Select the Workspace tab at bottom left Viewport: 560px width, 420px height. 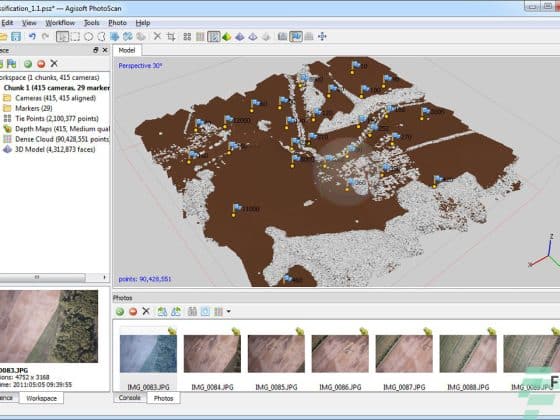pyautogui.click(x=41, y=398)
